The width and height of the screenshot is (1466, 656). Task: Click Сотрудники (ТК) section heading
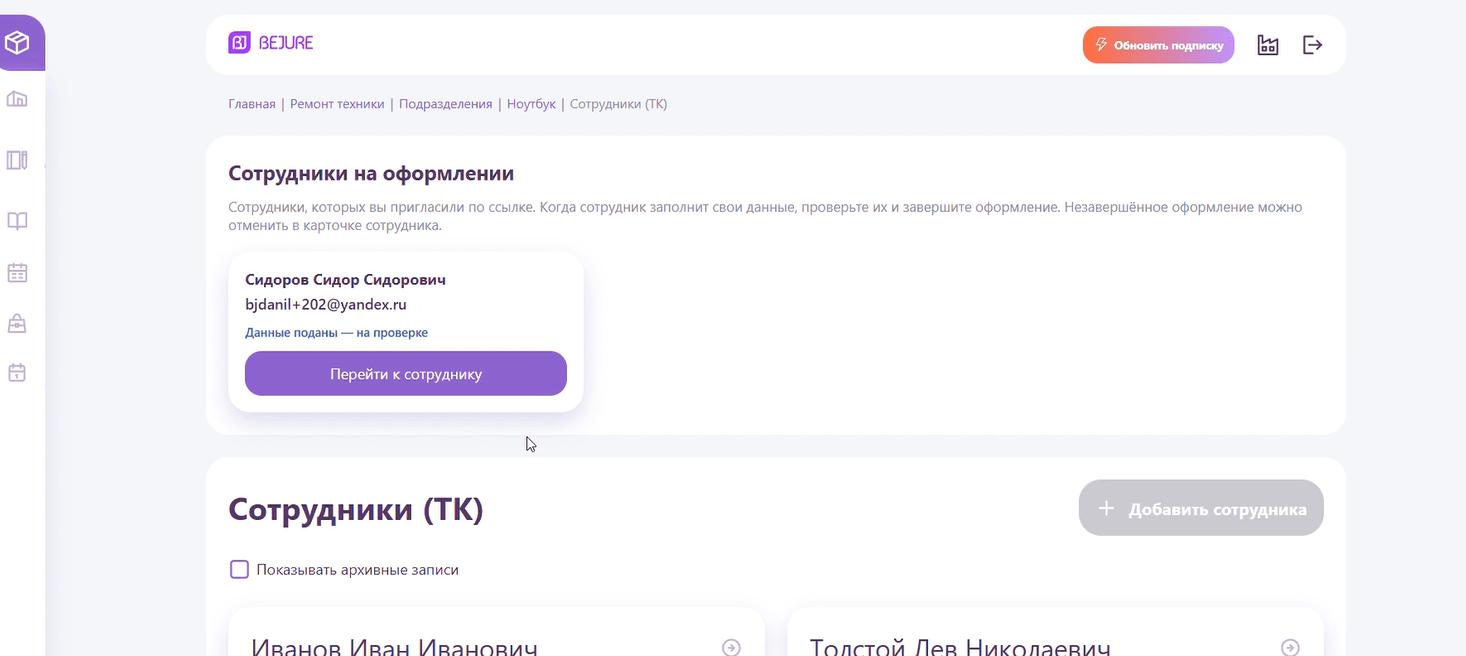pos(356,509)
